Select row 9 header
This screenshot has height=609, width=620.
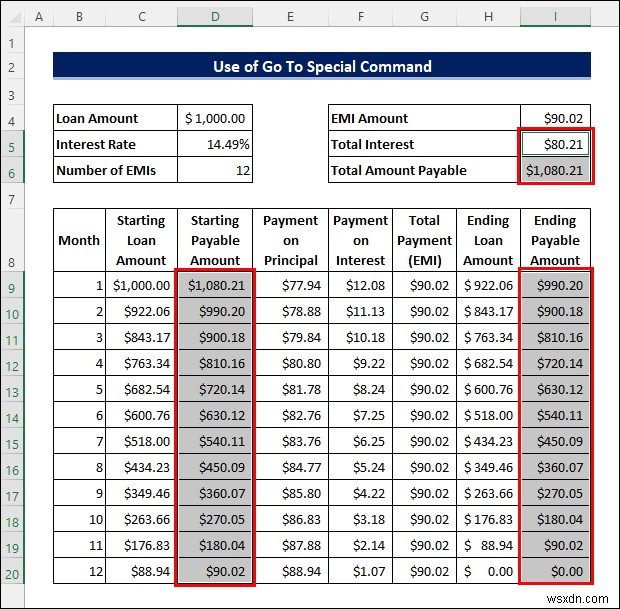12,285
